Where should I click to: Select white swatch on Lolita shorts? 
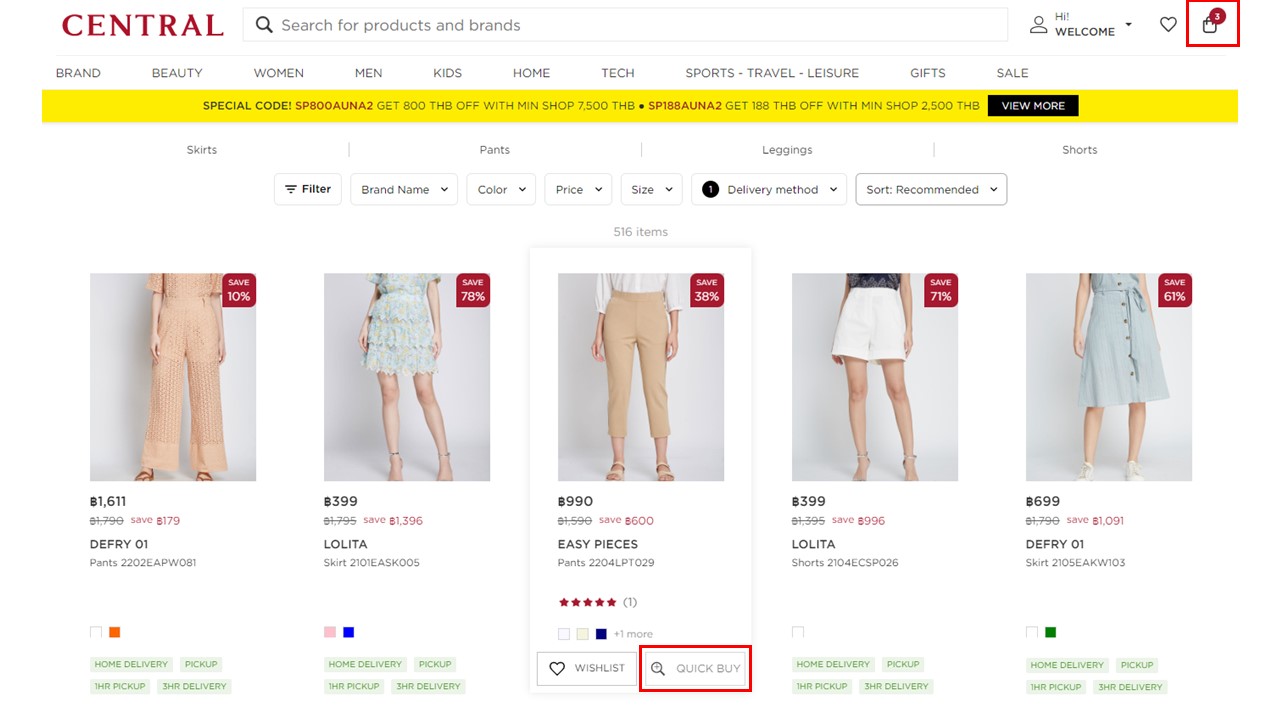click(798, 632)
